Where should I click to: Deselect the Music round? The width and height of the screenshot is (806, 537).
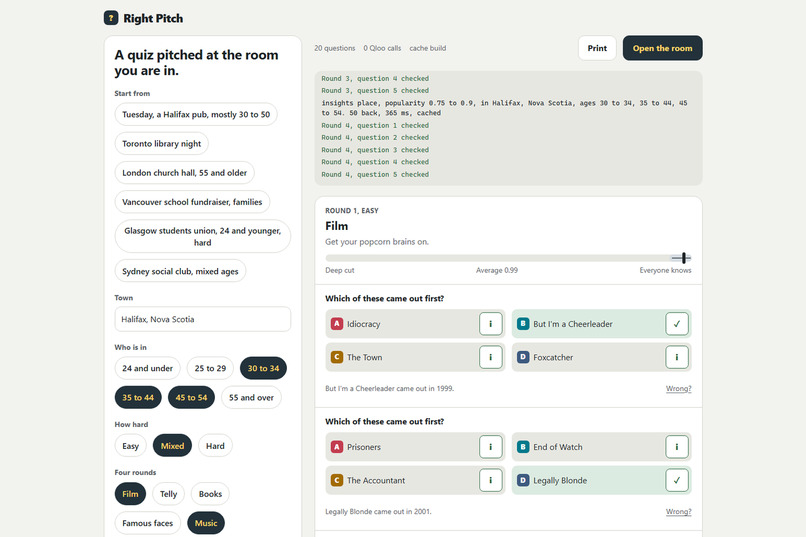pos(206,523)
